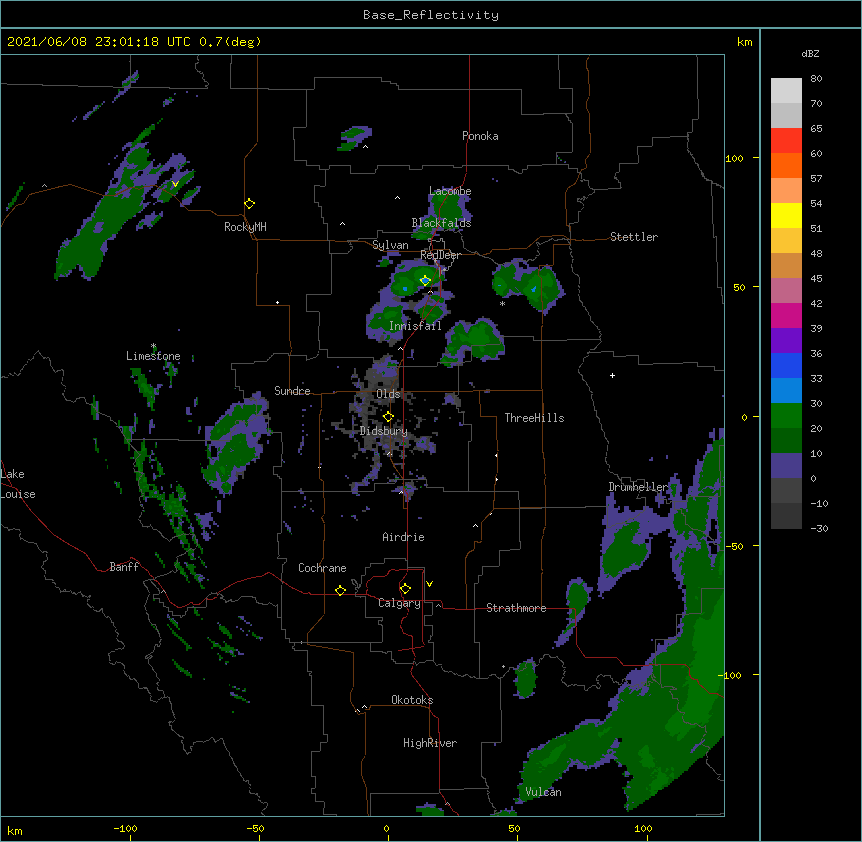Select the caret marker southwest of Ponoka
The height and width of the screenshot is (842, 862).
pyautogui.click(x=366, y=147)
